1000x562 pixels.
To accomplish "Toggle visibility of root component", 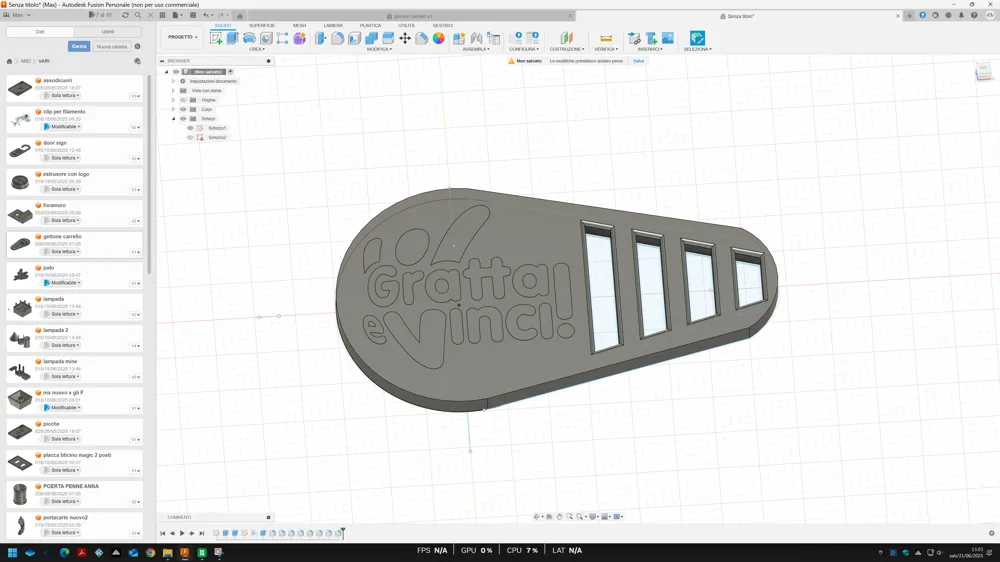I will (x=176, y=71).
